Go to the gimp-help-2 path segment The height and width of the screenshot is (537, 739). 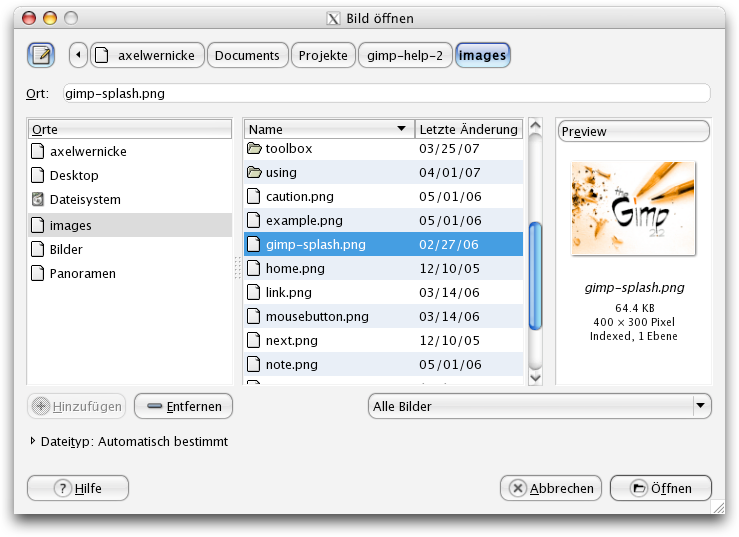click(405, 55)
